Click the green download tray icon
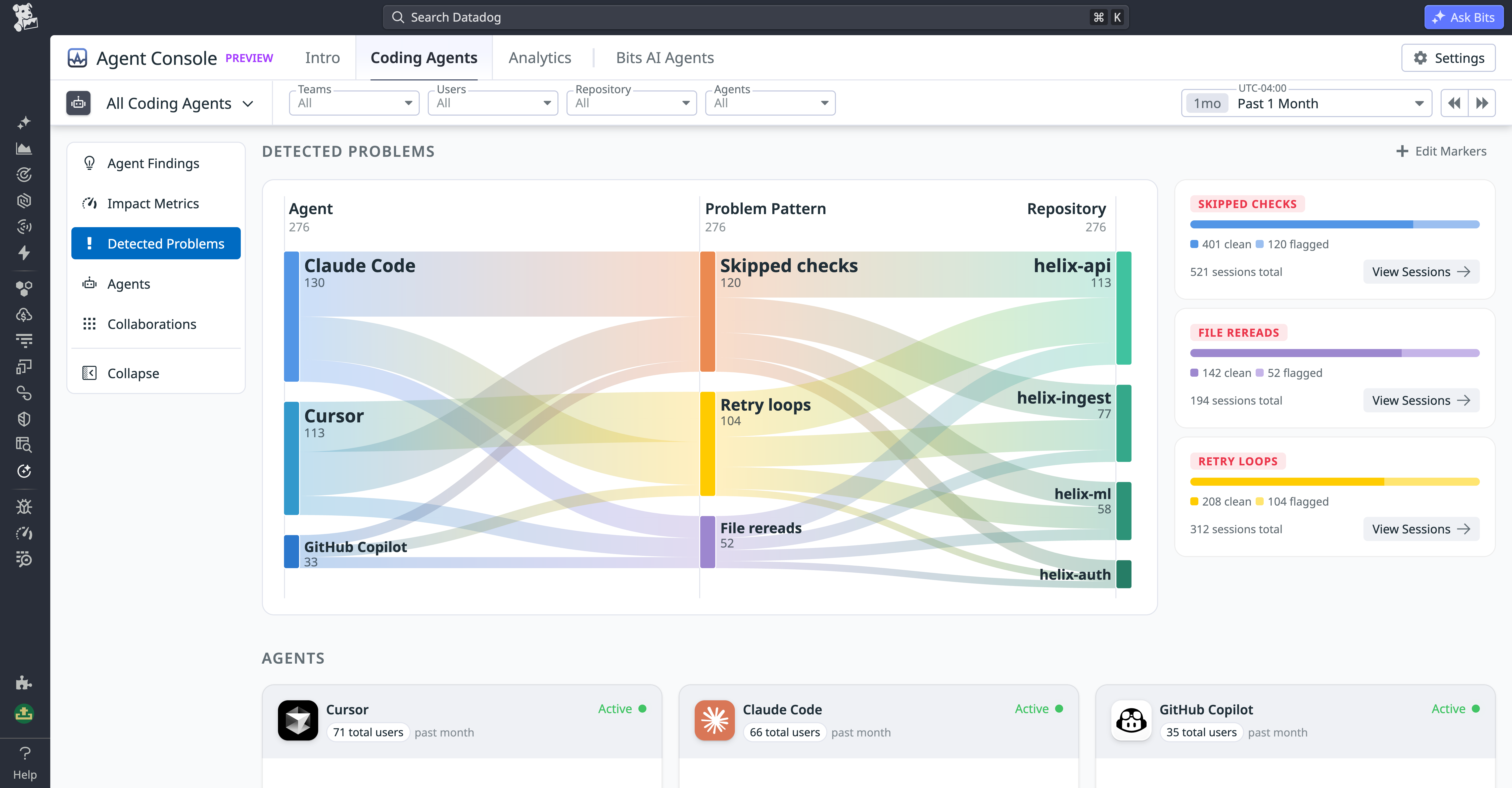Viewport: 1512px width, 788px height. [x=24, y=713]
